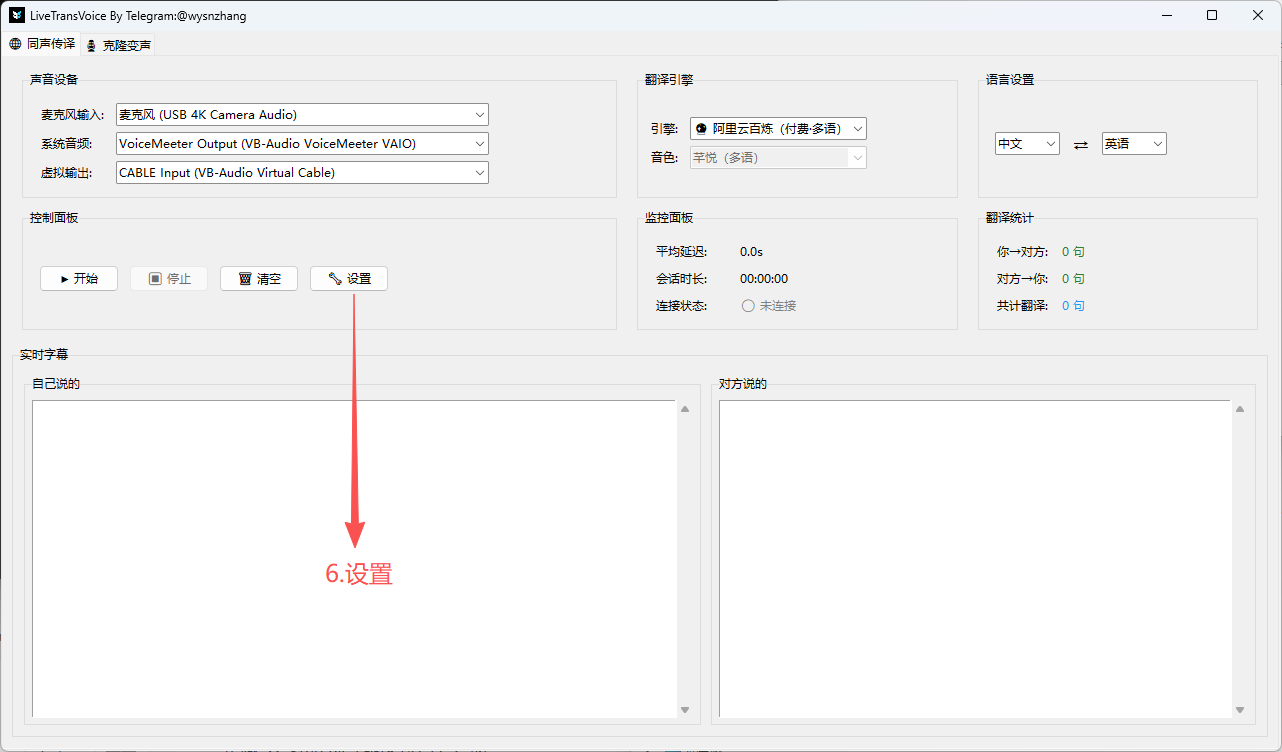Click the 停止 stop button
The image size is (1282, 752).
tap(169, 279)
